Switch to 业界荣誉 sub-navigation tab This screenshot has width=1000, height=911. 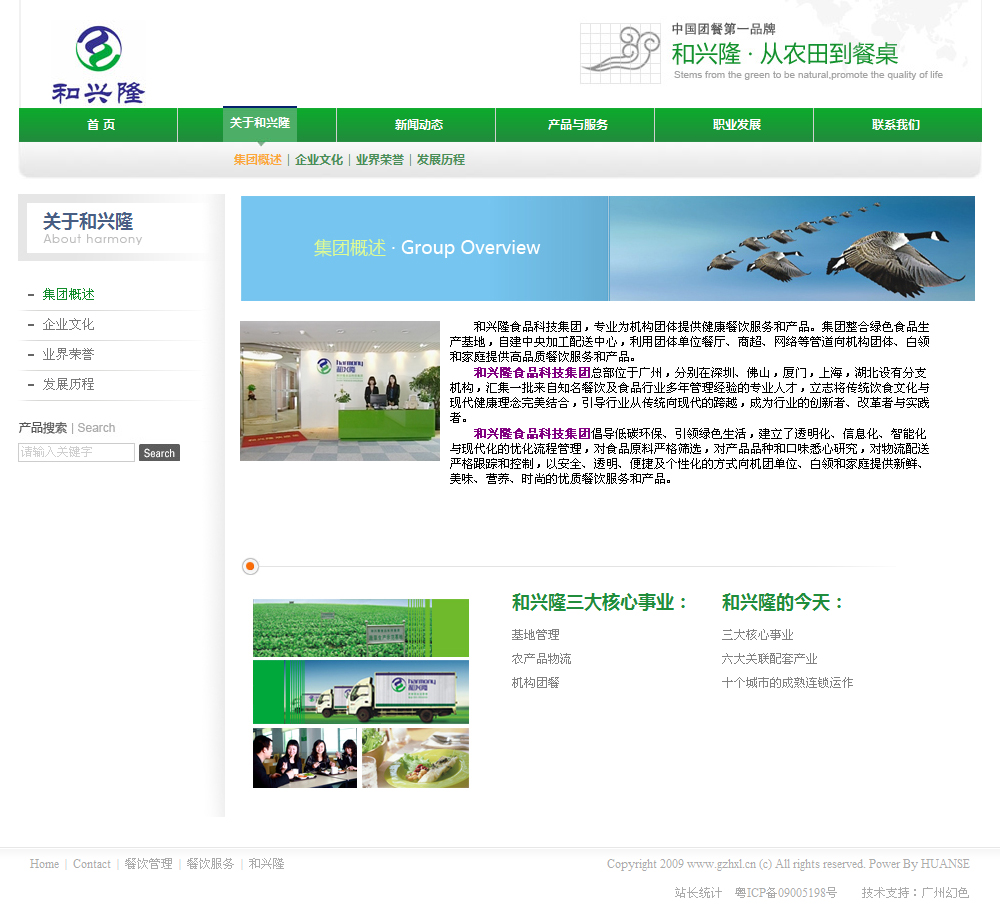pos(380,160)
